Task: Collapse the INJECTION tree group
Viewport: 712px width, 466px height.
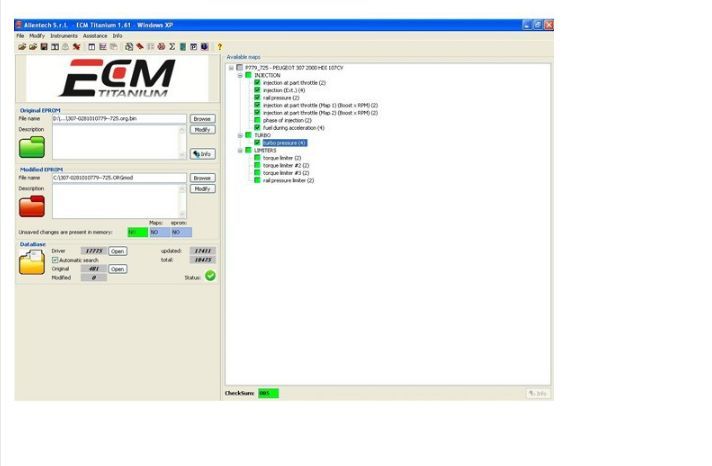Action: [240, 75]
